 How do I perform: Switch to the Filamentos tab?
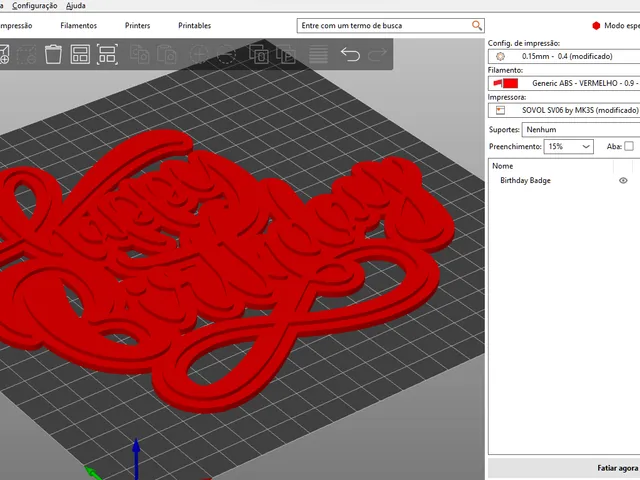point(78,25)
